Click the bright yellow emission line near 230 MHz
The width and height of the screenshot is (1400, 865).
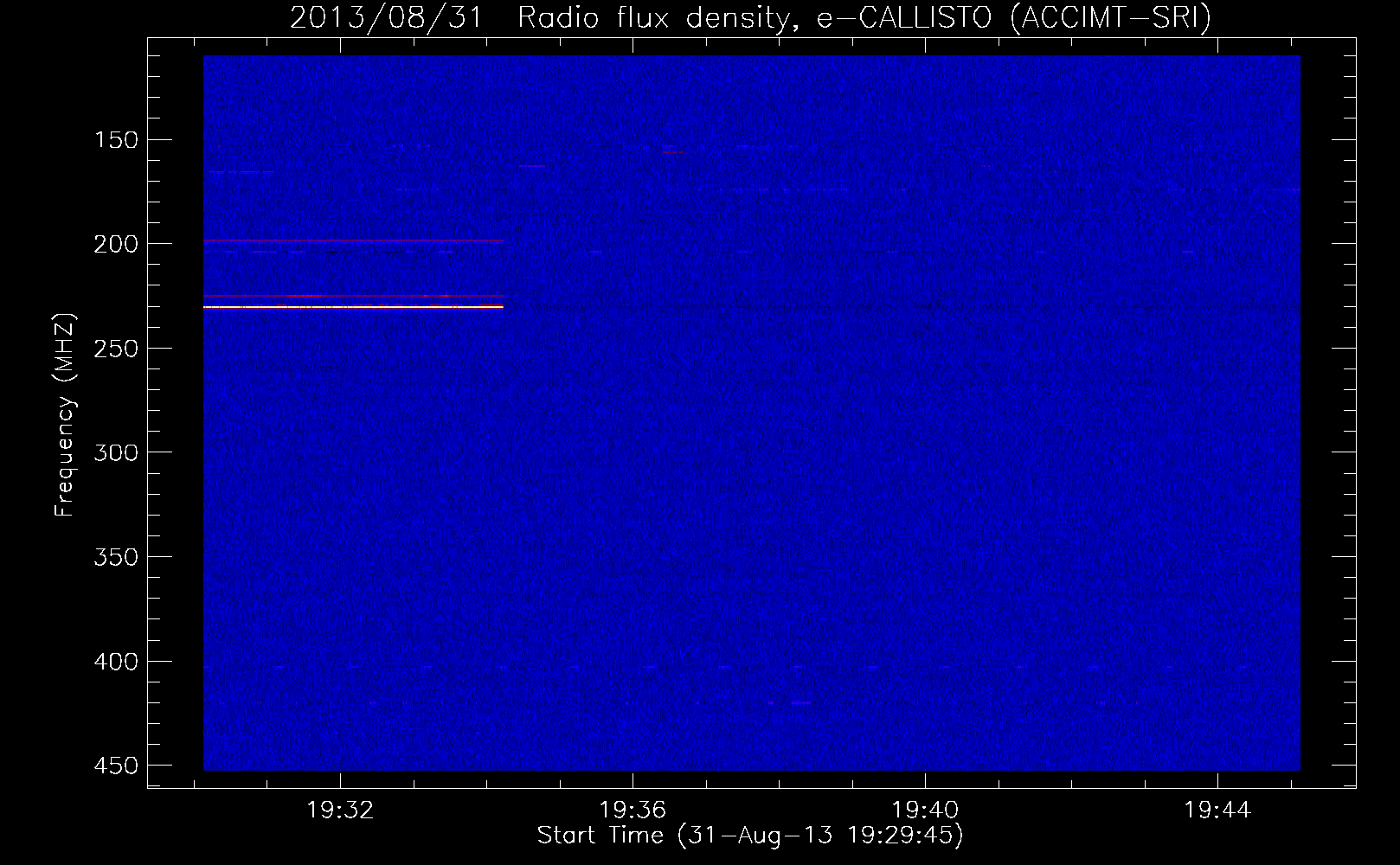(x=353, y=307)
